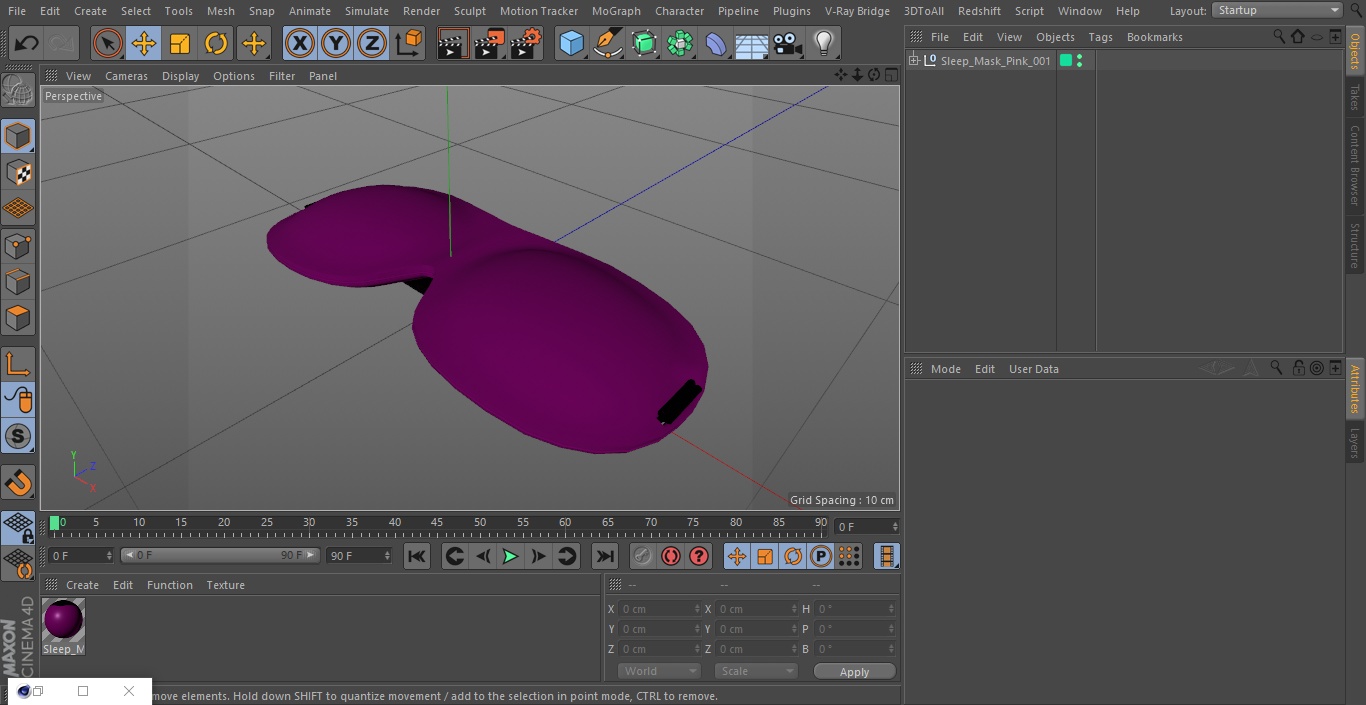Screen dimensions: 1366x705
Task: Click Record Active Objects button
Action: click(x=642, y=556)
